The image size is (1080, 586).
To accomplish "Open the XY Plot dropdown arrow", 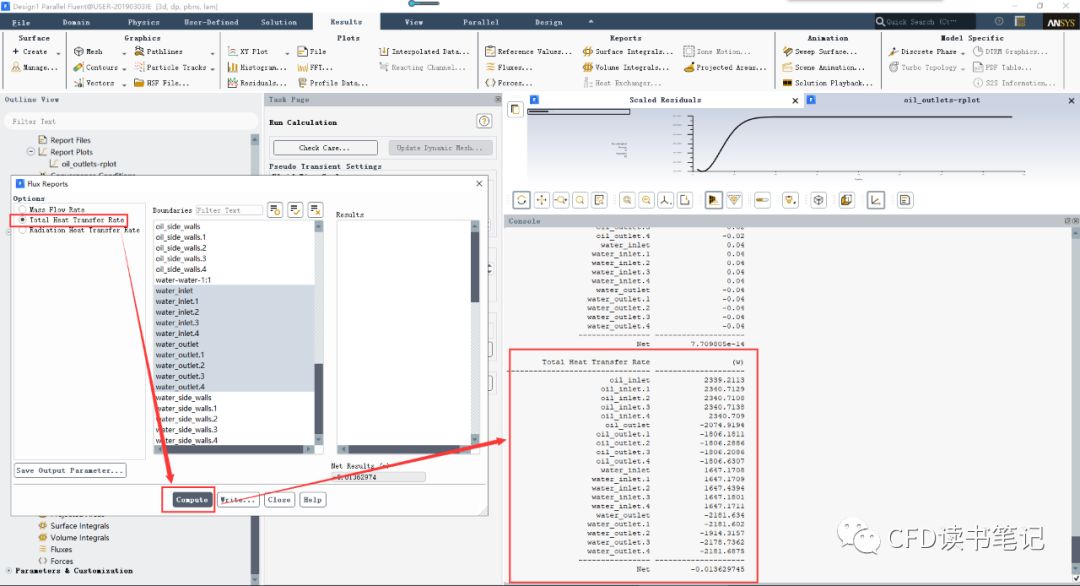I will pos(287,52).
